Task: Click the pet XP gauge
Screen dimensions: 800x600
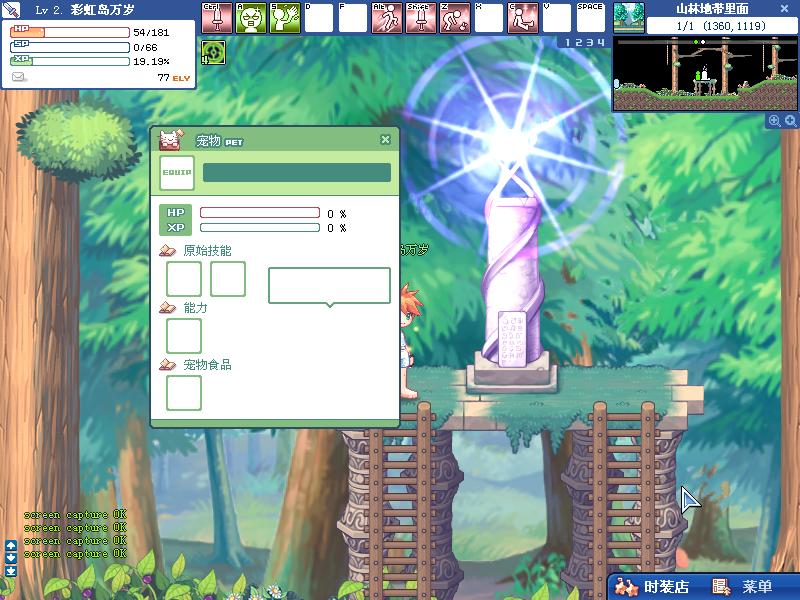Action: [260, 228]
